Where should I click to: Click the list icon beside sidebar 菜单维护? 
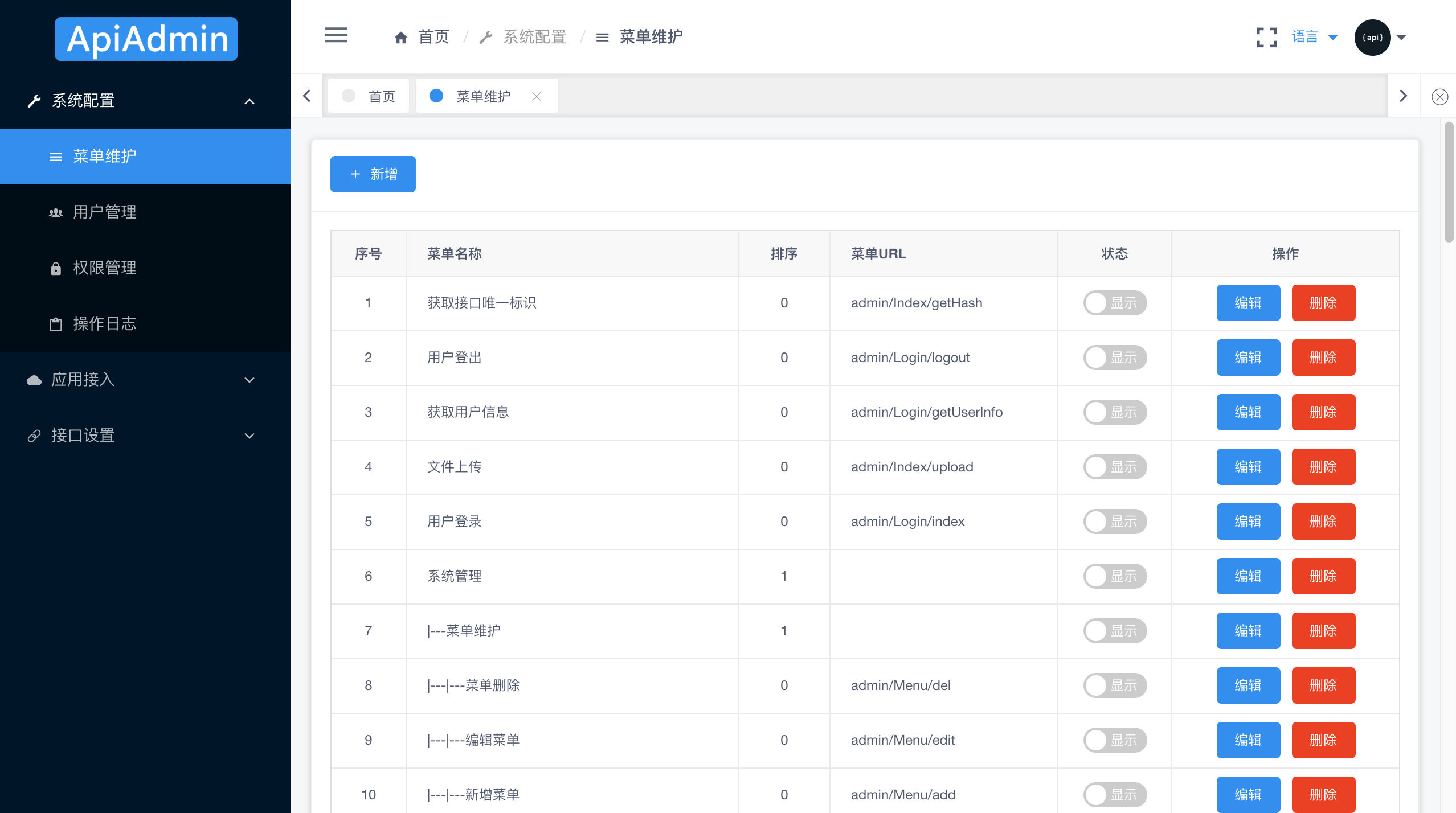pos(56,157)
